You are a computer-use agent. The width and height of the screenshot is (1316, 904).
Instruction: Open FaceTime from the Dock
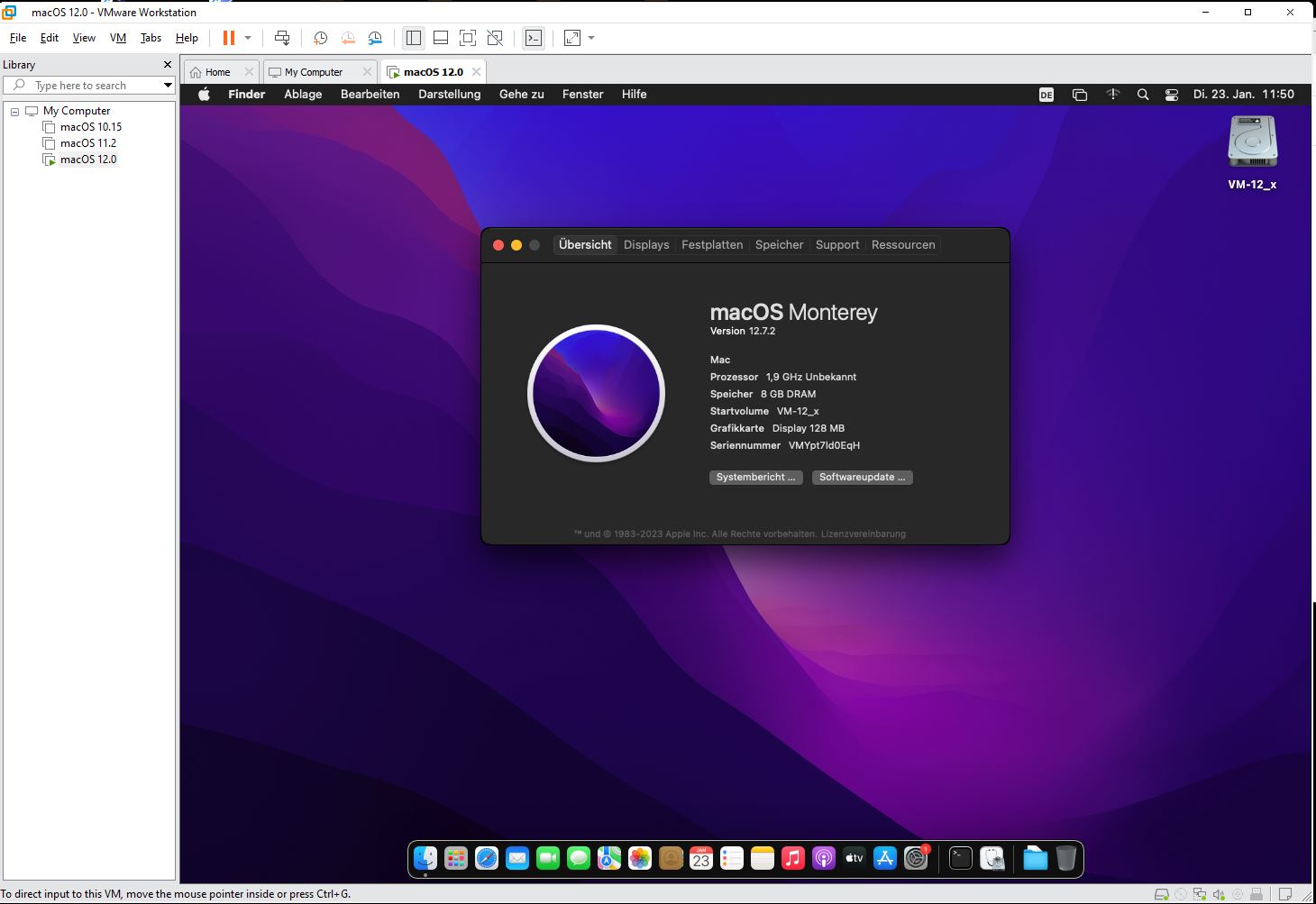548,858
